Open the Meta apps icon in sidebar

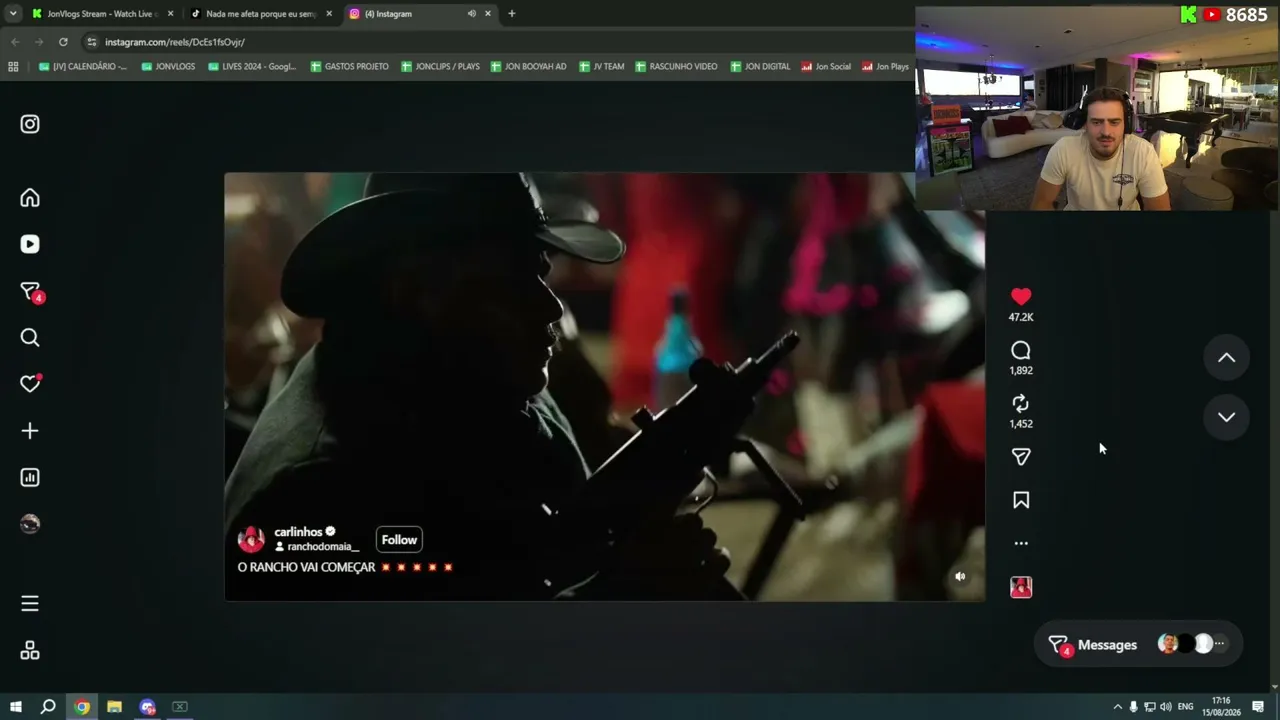point(30,651)
